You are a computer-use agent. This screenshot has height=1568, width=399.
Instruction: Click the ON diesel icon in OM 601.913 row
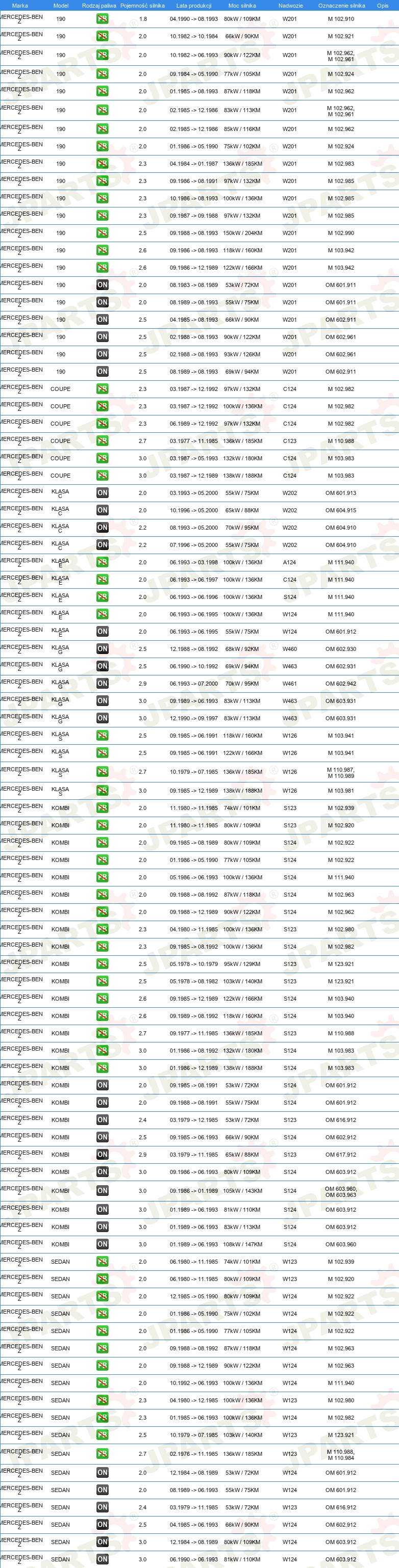(103, 493)
